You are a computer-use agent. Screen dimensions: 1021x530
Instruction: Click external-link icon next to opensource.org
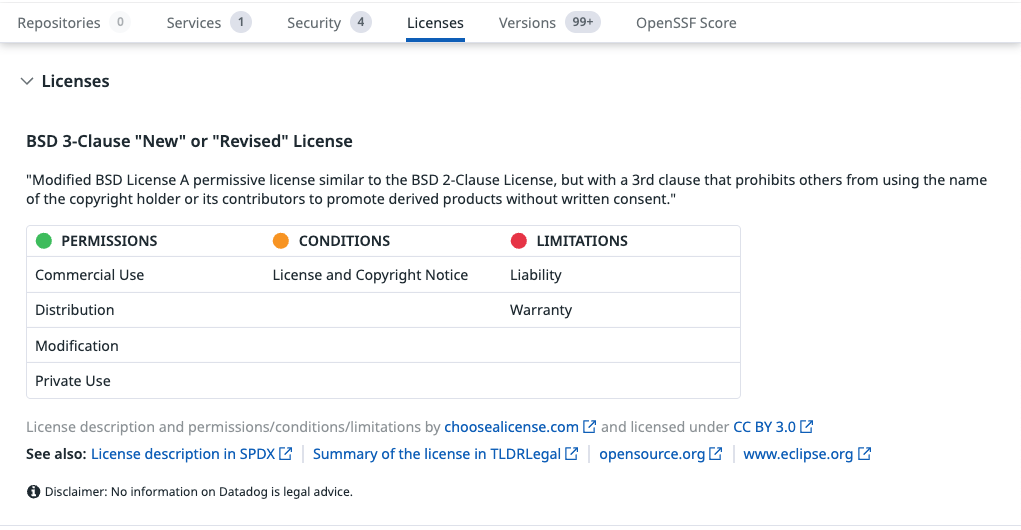point(716,454)
